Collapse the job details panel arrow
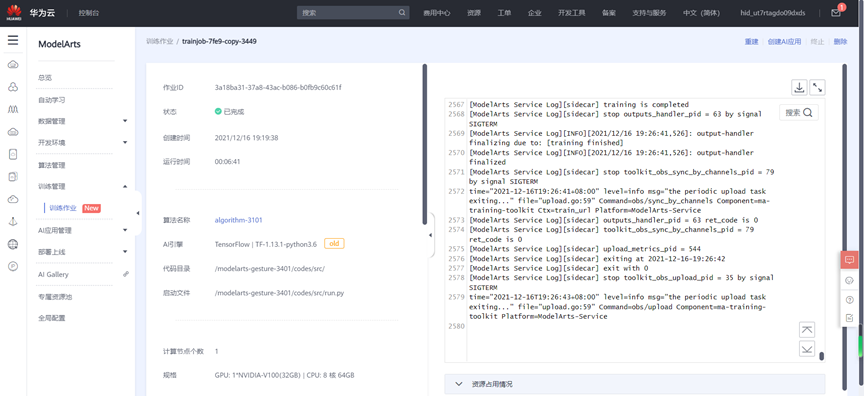Viewport: 864px width, 396px height. [430, 235]
